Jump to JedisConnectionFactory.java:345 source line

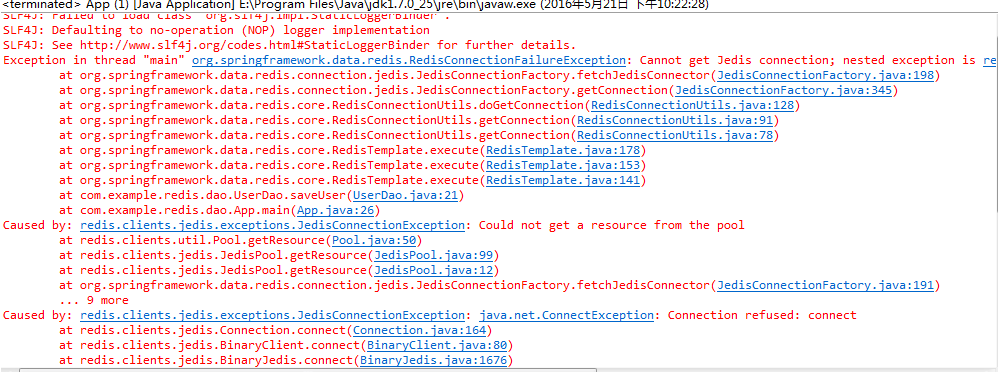click(x=786, y=90)
